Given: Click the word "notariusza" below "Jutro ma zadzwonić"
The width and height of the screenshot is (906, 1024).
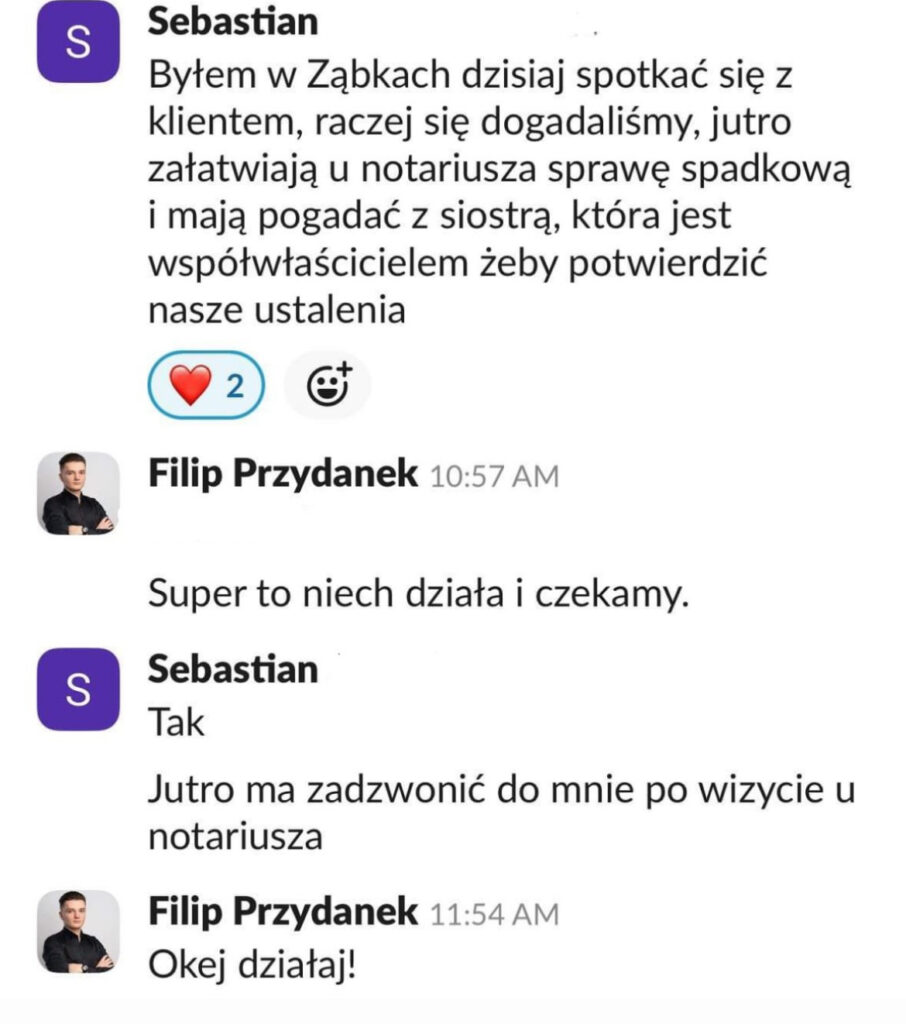Looking at the screenshot, I should 235,837.
